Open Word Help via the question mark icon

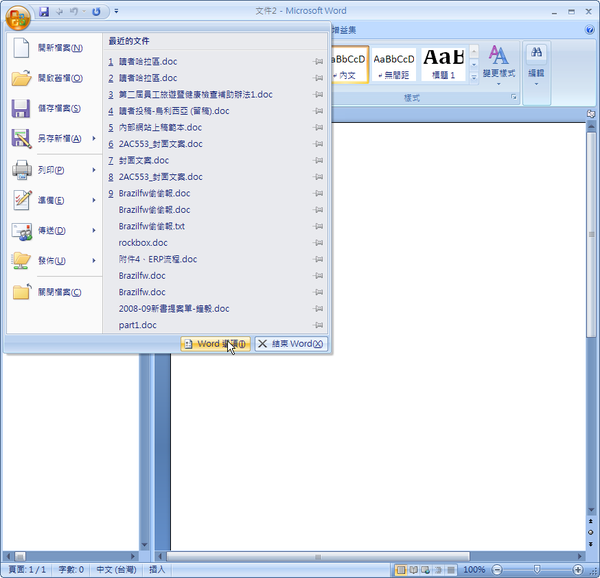point(590,30)
